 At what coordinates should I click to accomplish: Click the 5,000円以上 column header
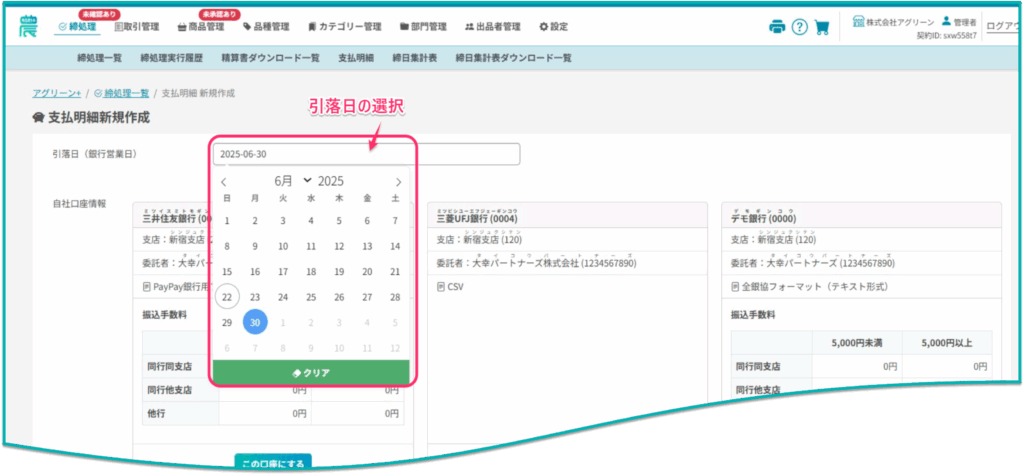point(946,342)
